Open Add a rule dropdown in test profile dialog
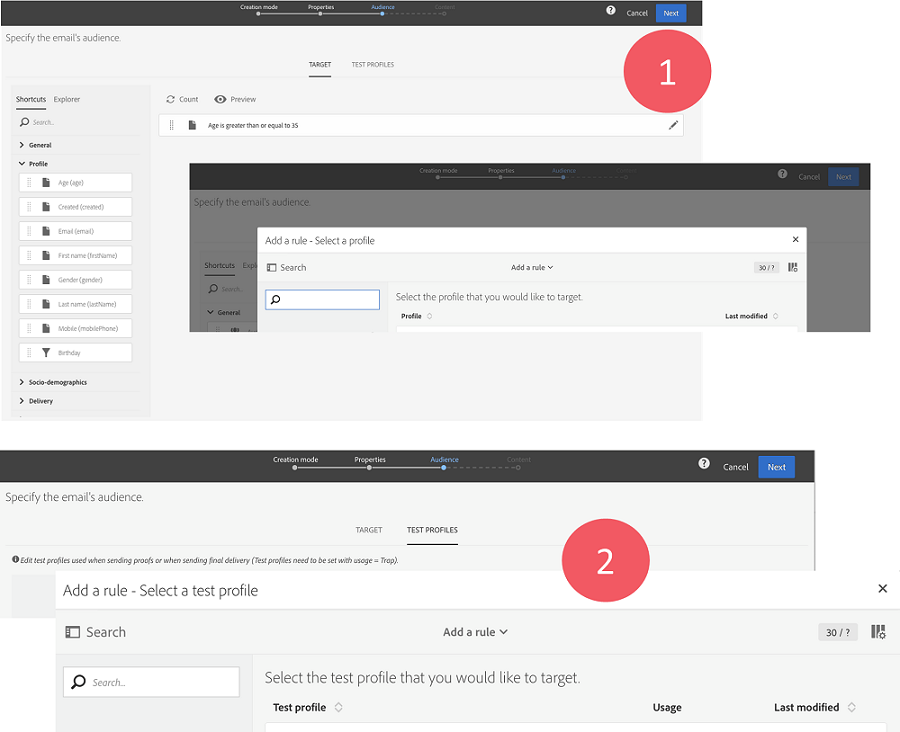This screenshot has height=732, width=900. pos(475,632)
